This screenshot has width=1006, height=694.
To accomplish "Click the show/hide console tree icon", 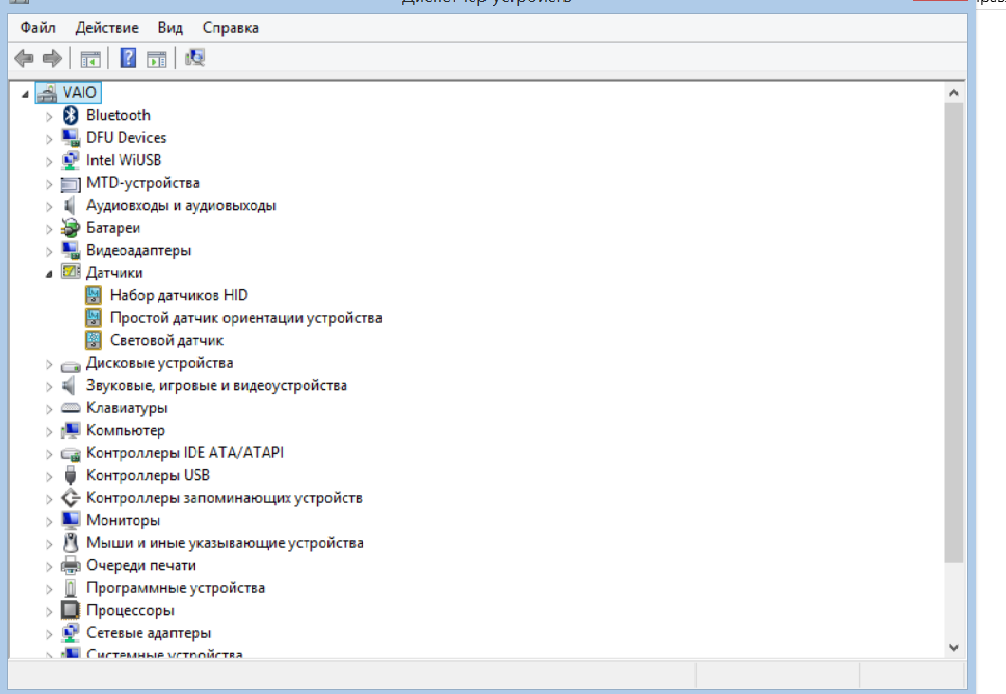I will [91, 59].
